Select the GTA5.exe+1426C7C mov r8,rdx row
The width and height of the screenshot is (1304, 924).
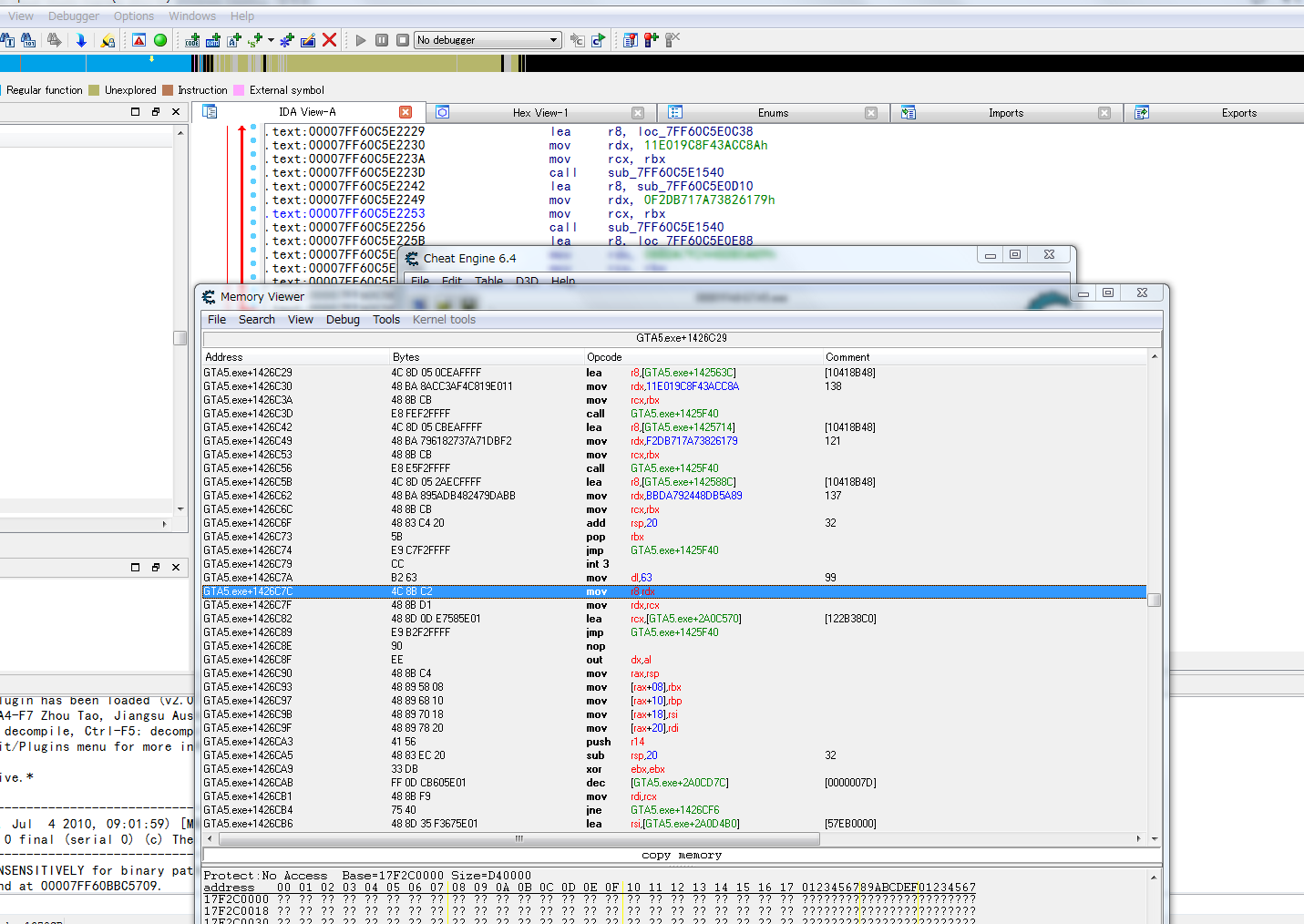click(674, 591)
